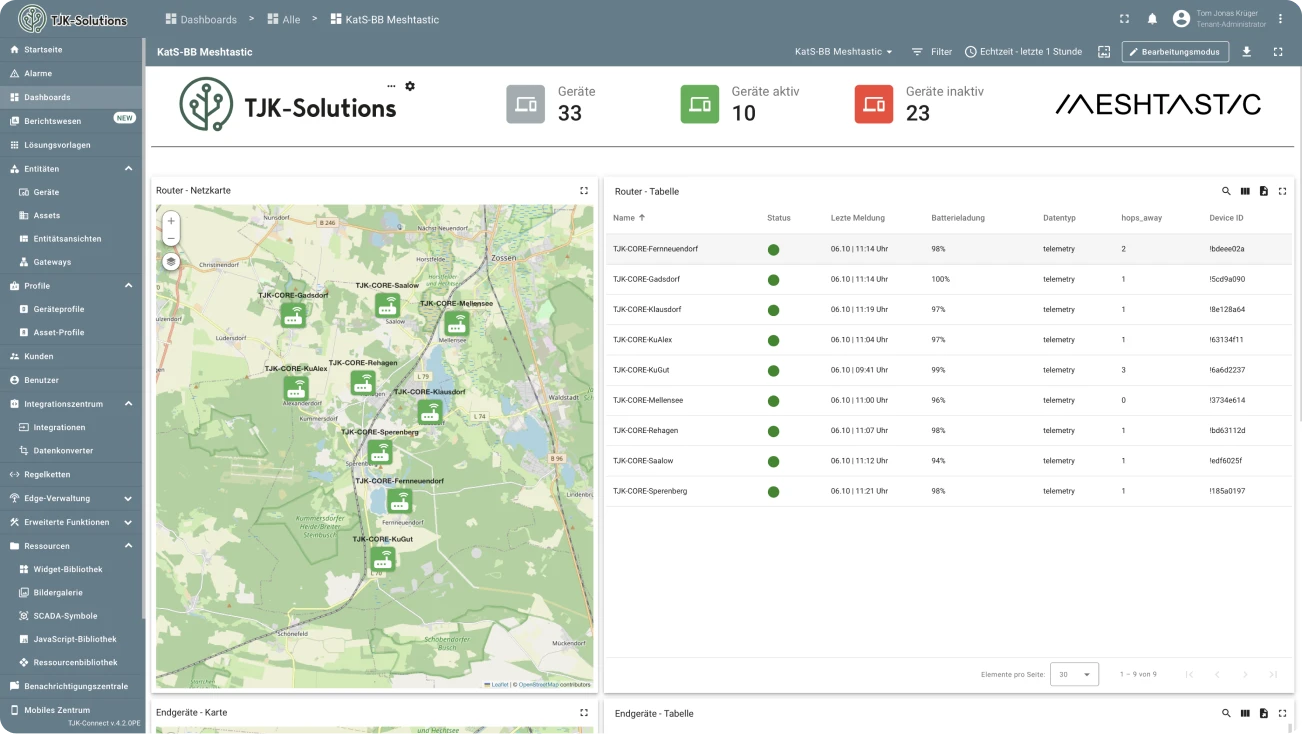The image size is (1302, 734).
Task: Open Alarme in the sidebar
Action: [38, 74]
